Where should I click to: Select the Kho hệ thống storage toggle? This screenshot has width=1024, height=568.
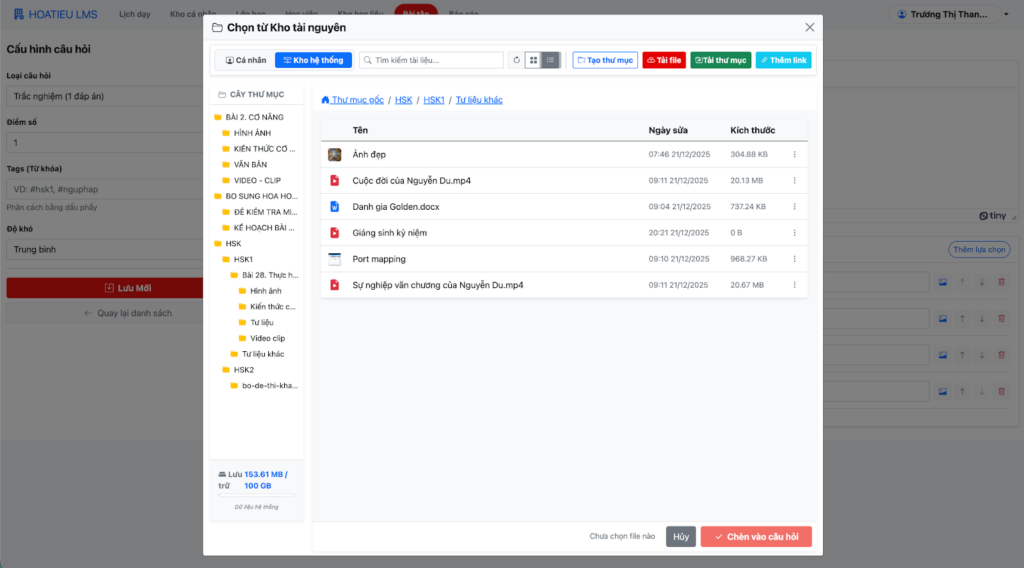(313, 60)
